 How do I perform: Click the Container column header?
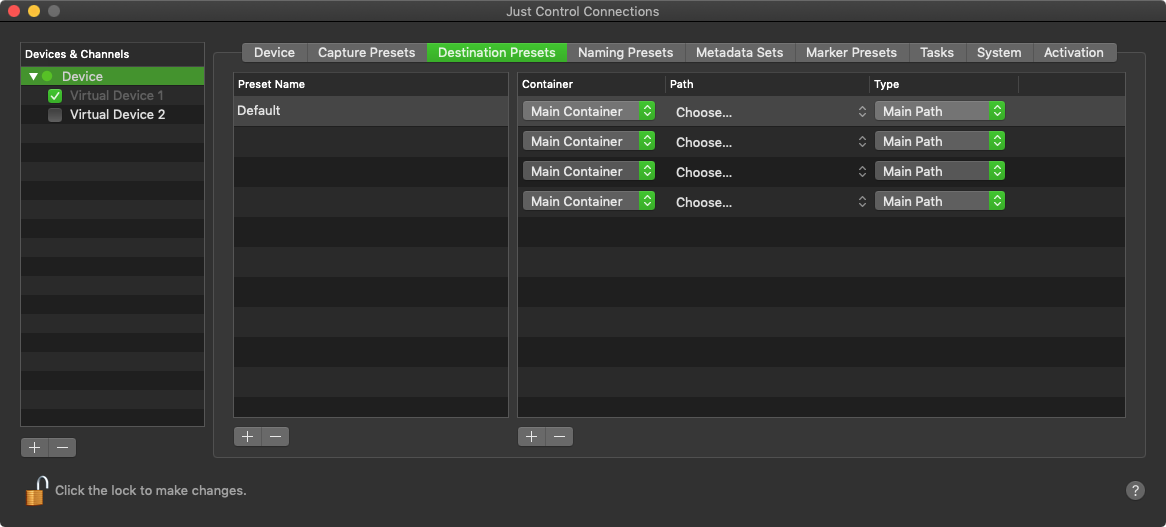(591, 85)
